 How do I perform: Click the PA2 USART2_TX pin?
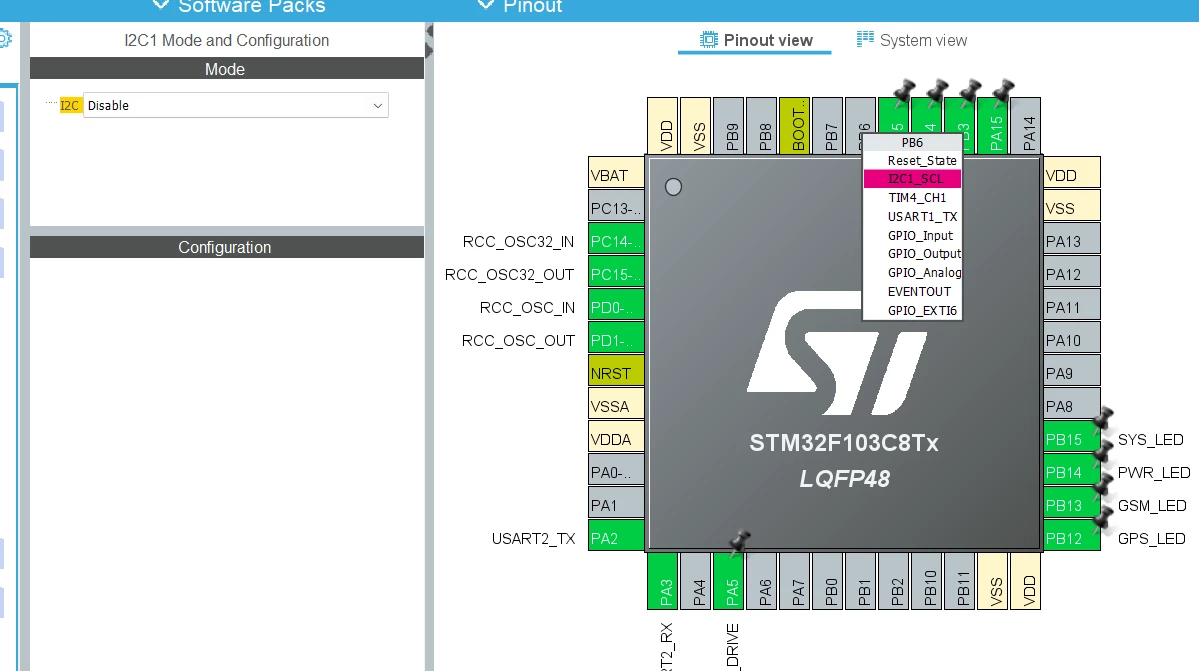[616, 538]
